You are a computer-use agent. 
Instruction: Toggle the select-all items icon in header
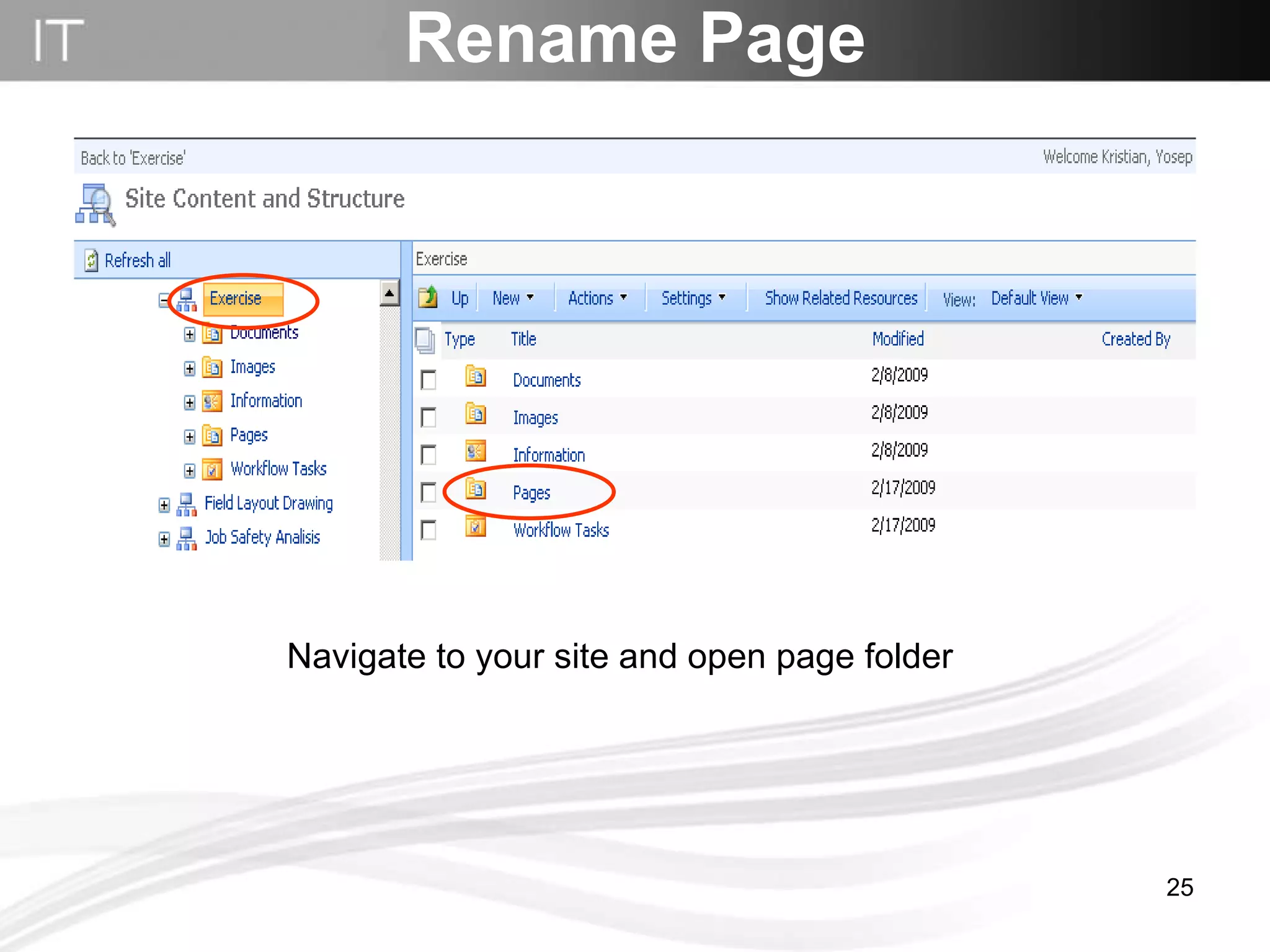[x=425, y=340]
